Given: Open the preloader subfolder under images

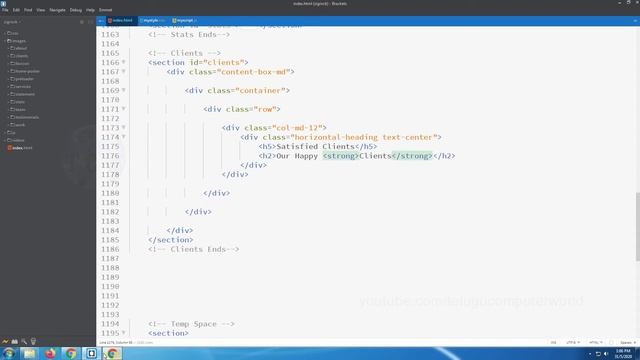Looking at the screenshot, I should 22,79.
